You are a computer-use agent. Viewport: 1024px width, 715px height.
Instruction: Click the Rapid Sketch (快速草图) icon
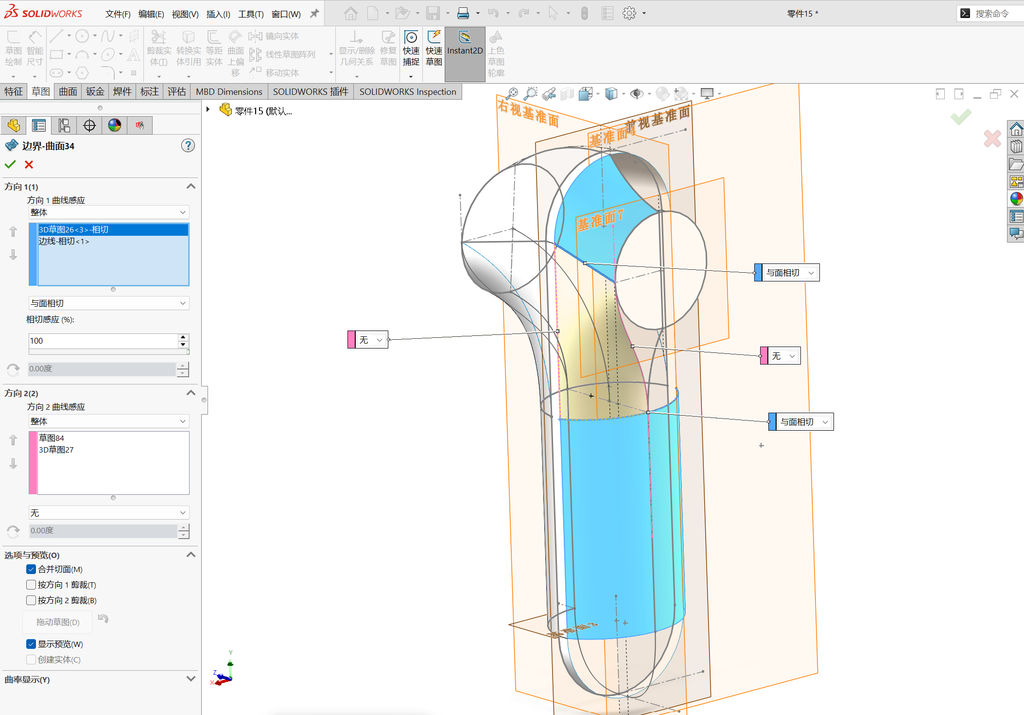point(434,48)
